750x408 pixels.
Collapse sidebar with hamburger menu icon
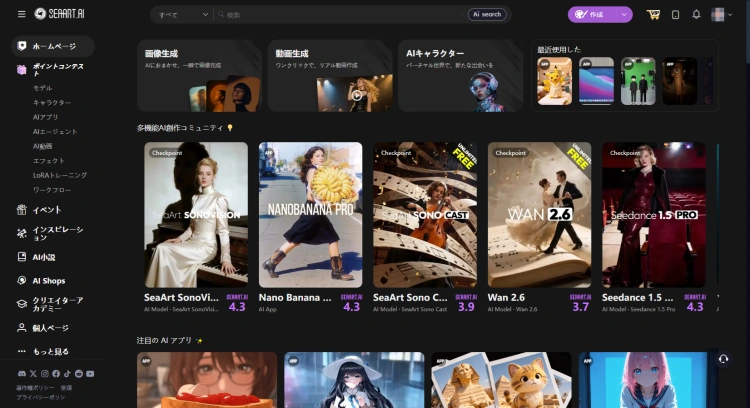coord(21,14)
